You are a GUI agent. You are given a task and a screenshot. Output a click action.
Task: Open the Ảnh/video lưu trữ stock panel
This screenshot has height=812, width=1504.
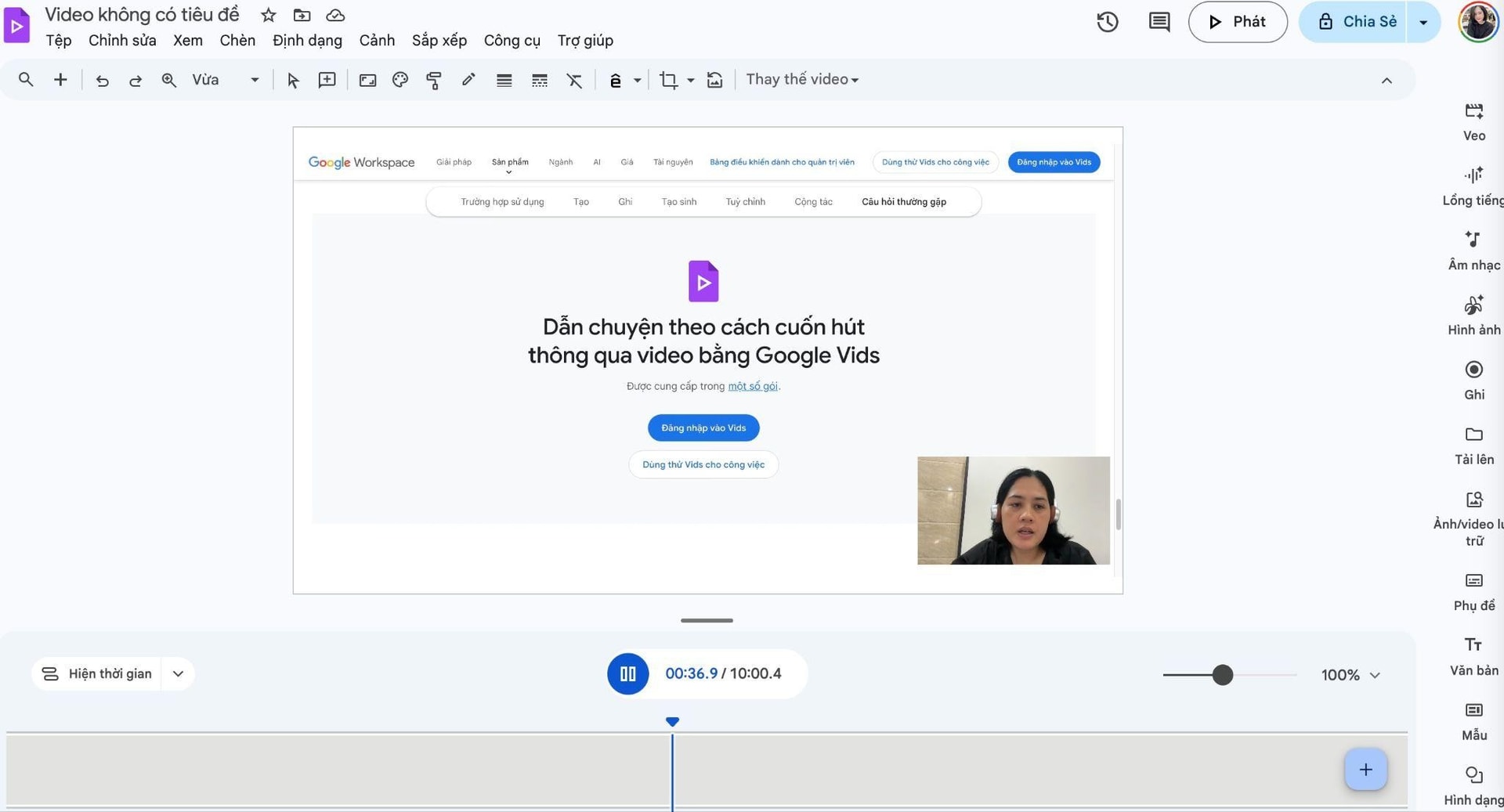tap(1470, 519)
